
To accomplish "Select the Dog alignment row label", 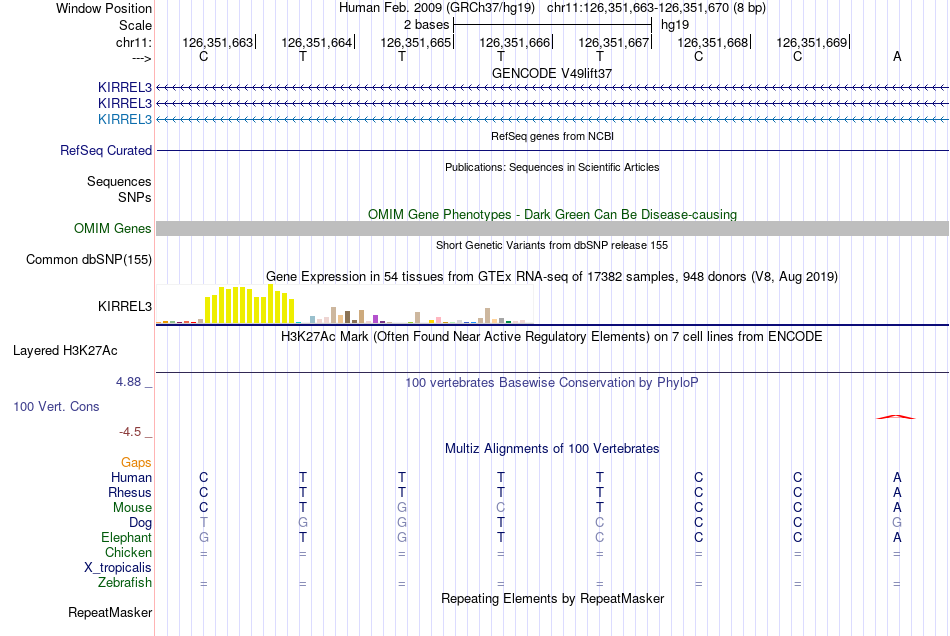I will (x=140, y=523).
